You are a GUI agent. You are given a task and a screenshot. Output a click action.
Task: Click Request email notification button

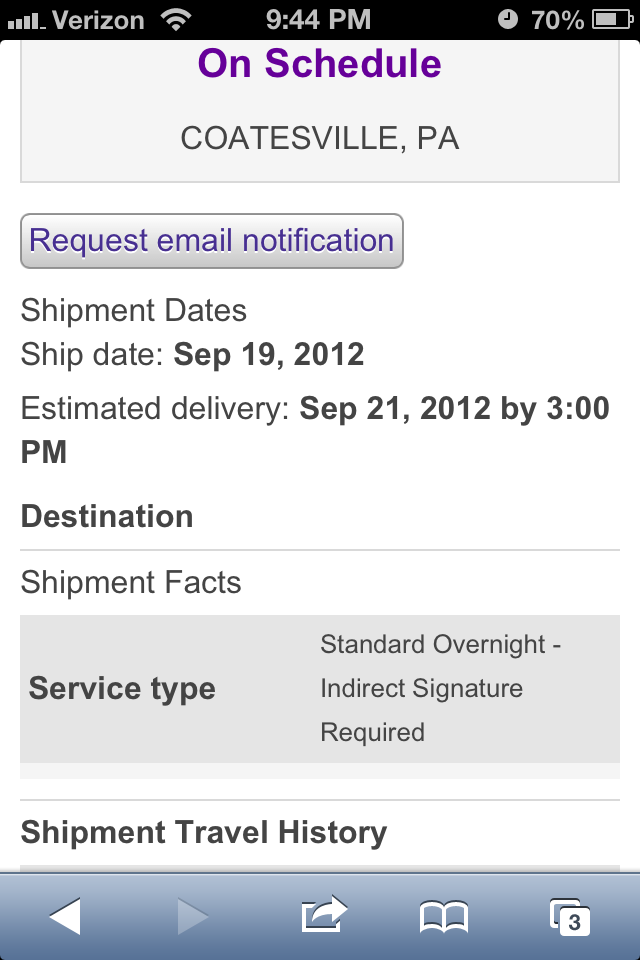tap(212, 241)
